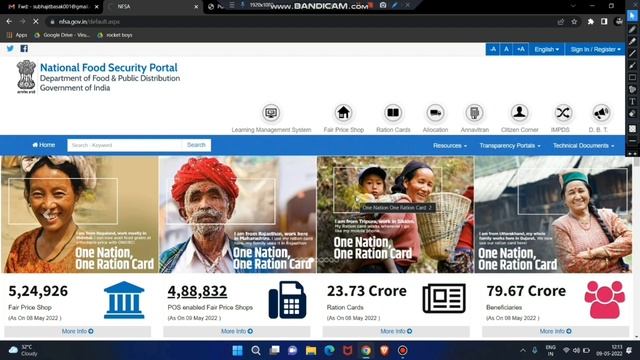Open browser extensions puzzle icon
This screenshot has height=360, width=640.
pos(591,22)
